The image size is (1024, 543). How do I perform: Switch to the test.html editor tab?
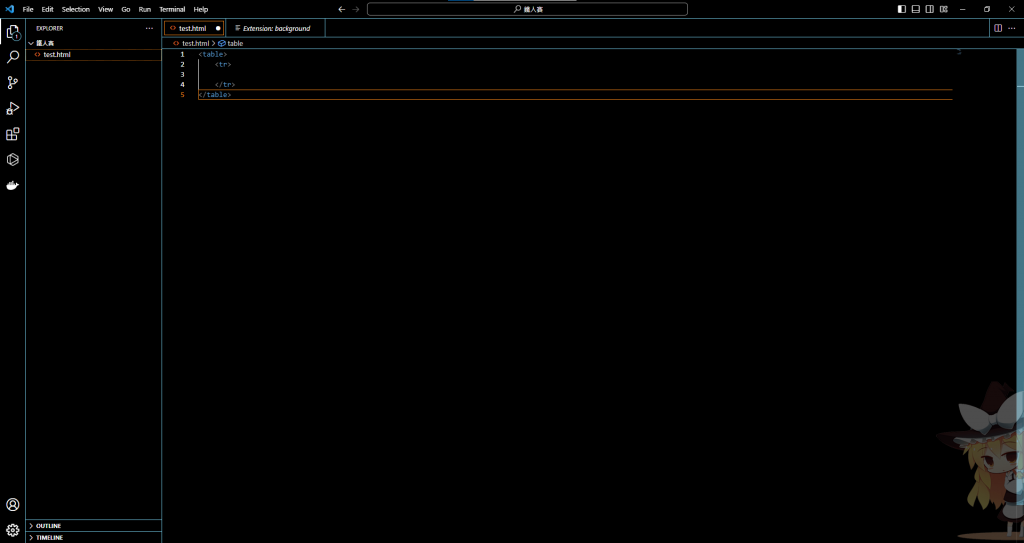click(x=194, y=28)
